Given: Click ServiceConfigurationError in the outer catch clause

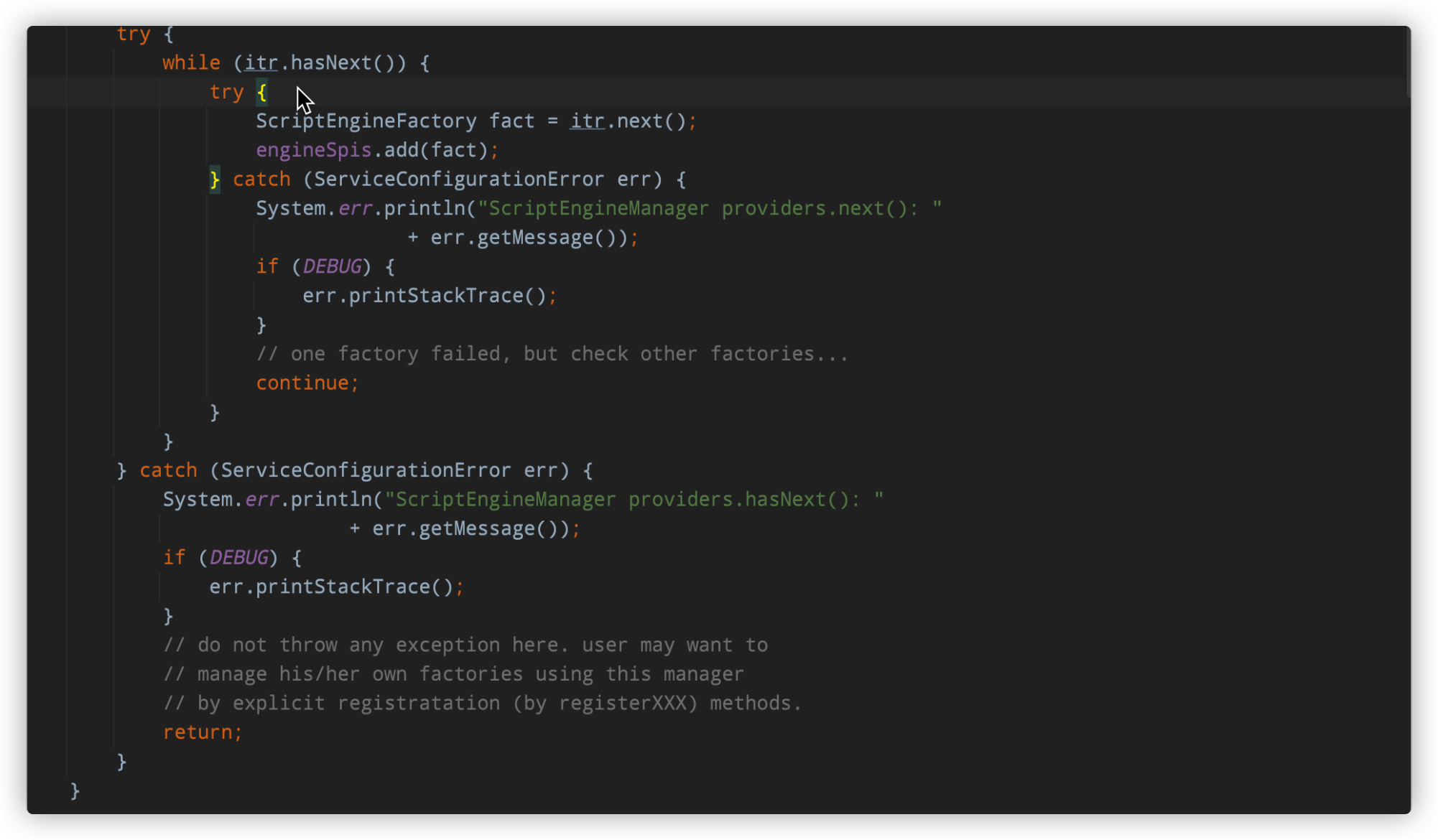Looking at the screenshot, I should [365, 470].
